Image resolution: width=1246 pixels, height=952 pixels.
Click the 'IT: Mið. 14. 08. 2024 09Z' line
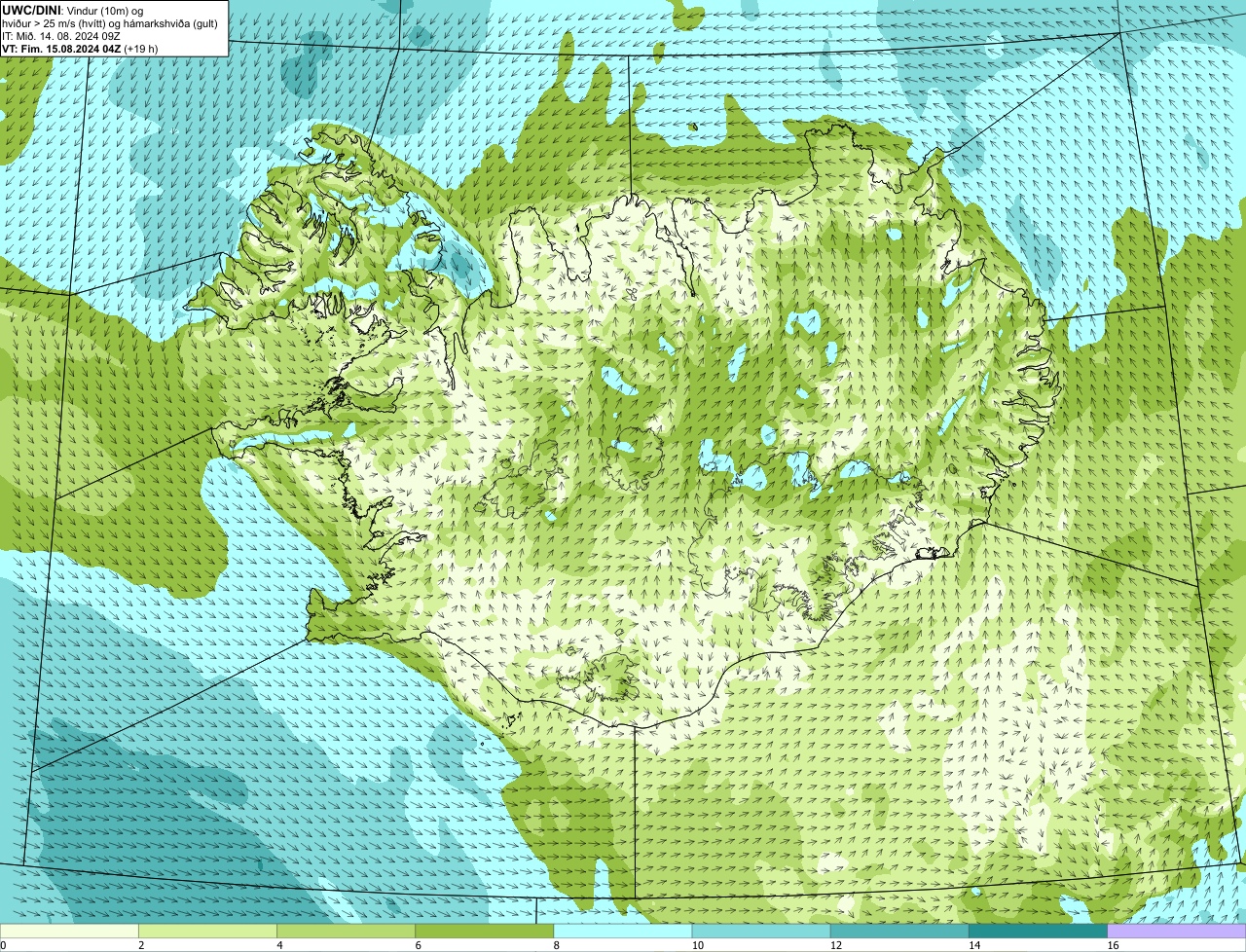(x=60, y=36)
